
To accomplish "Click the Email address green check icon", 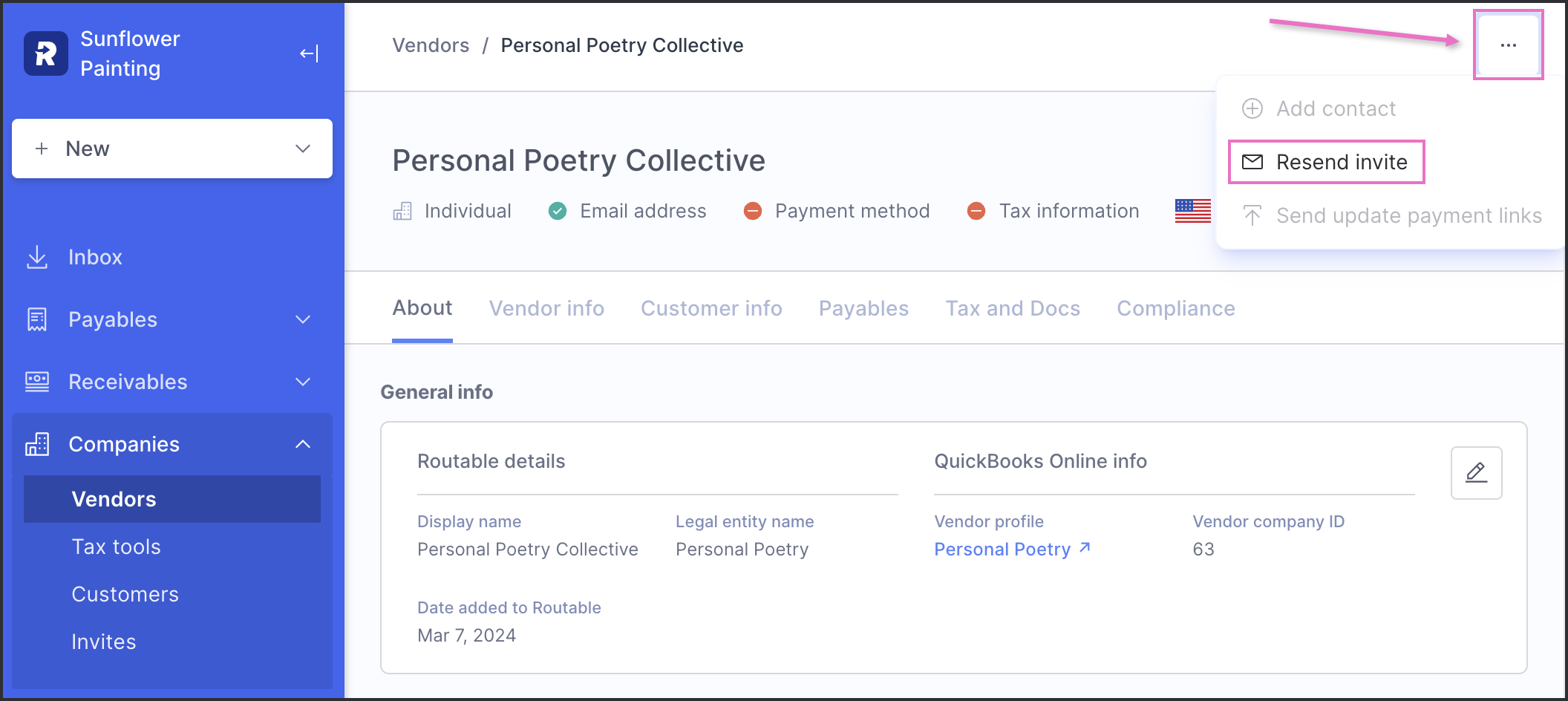I will [x=558, y=212].
